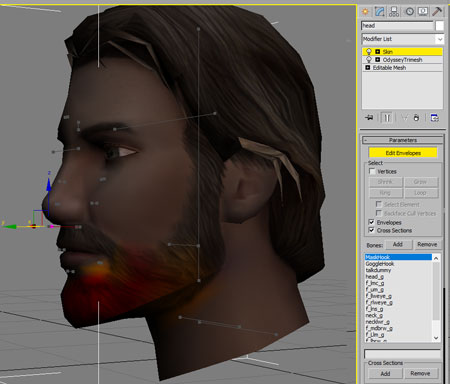Toggle the OdysseyTrimesh modifier lightbulb
The image size is (450, 384).
(x=368, y=60)
